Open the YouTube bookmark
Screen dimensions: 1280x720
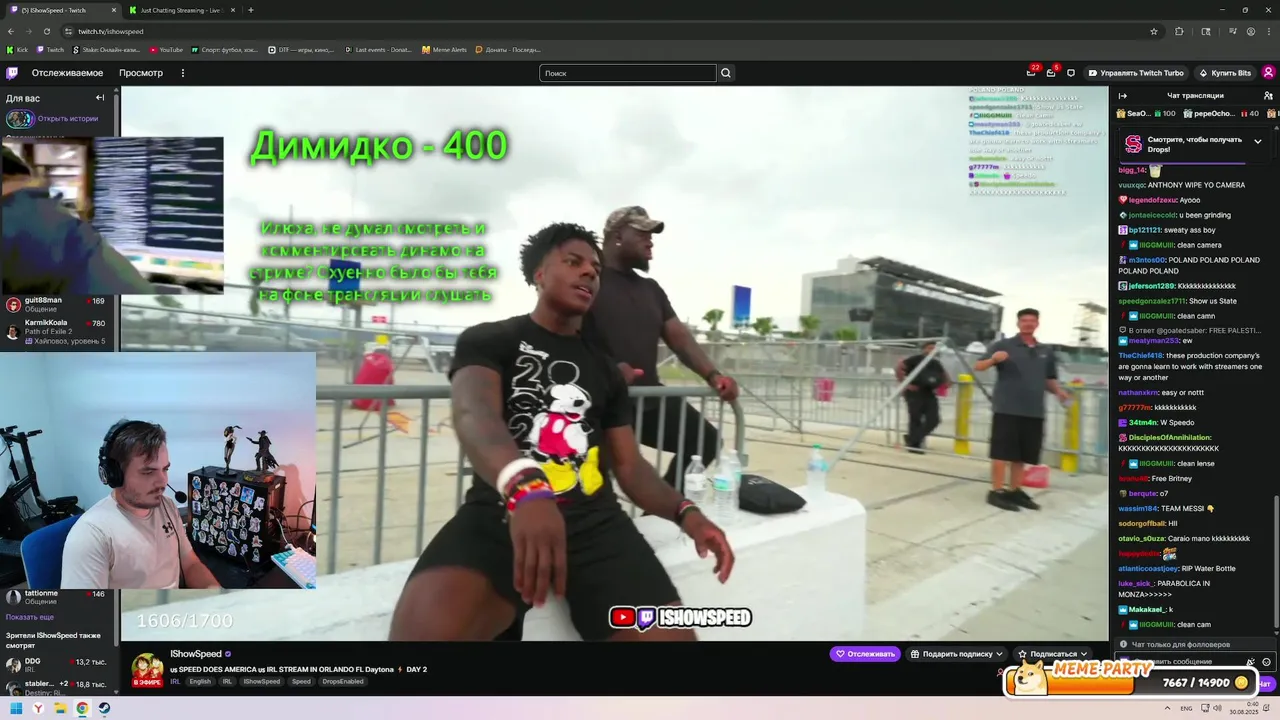click(166, 49)
